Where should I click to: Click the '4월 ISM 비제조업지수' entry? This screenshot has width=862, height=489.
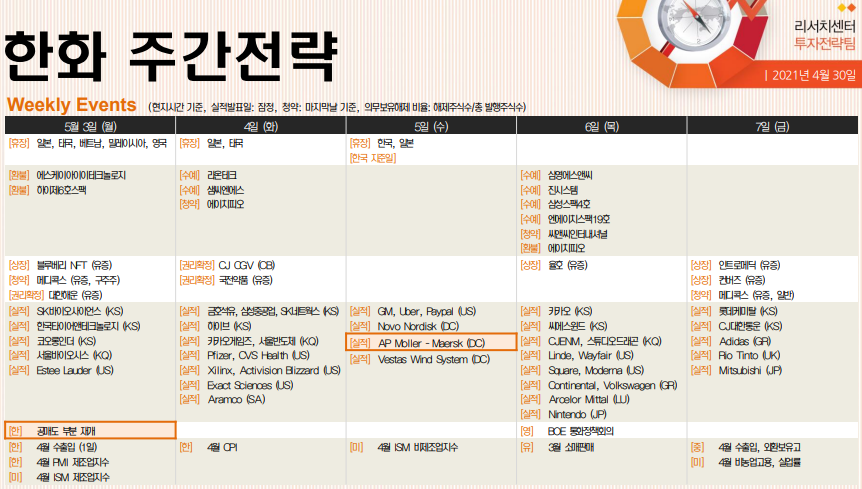click(417, 447)
